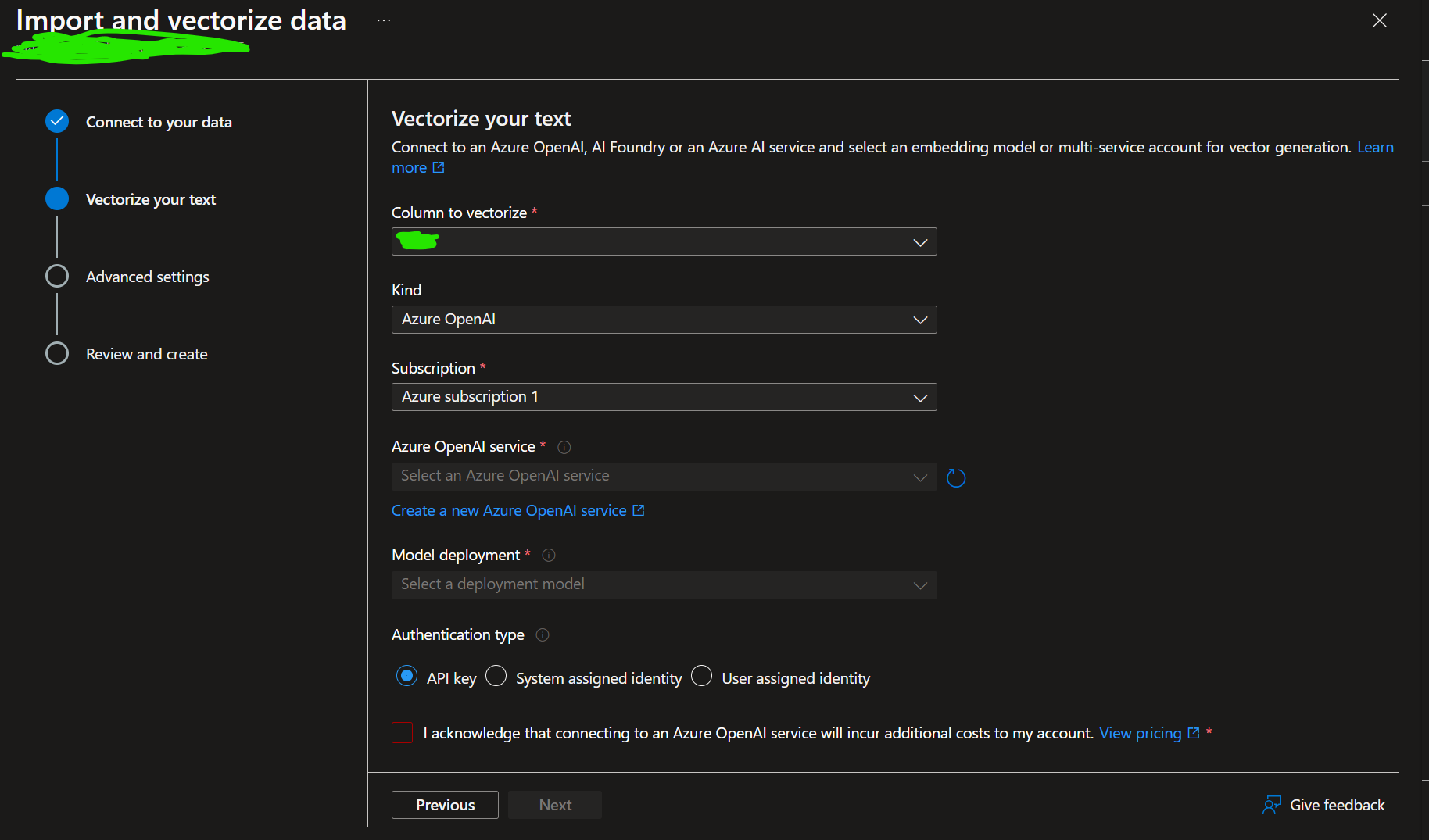Select System assigned identity authentication
The width and height of the screenshot is (1429, 840).
(x=496, y=676)
